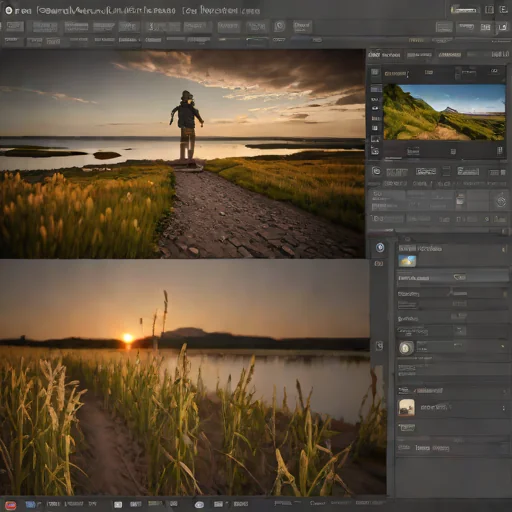Toggle the small checkbox in fourth property row
The height and width of the screenshot is (512, 512).
(x=460, y=331)
